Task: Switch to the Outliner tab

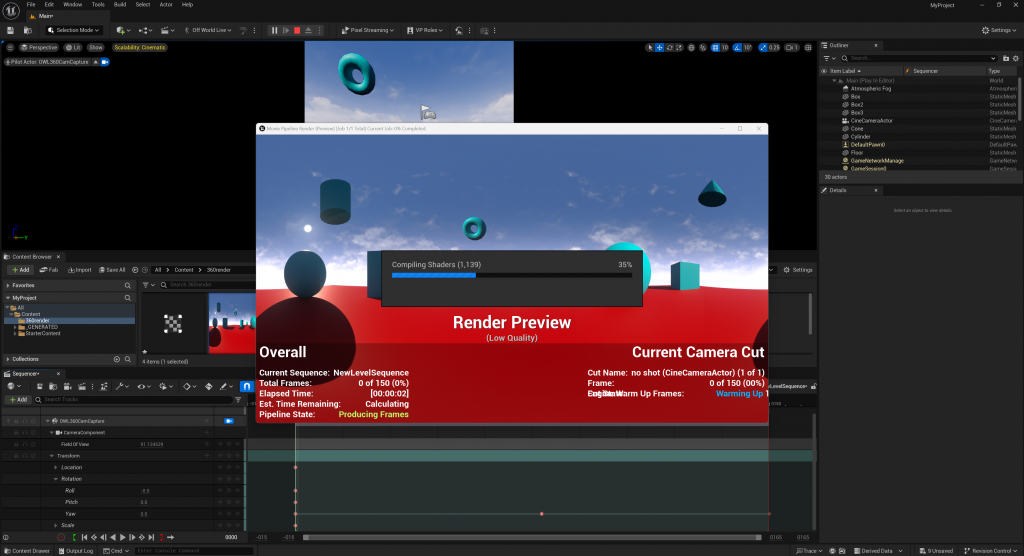Action: coord(839,46)
